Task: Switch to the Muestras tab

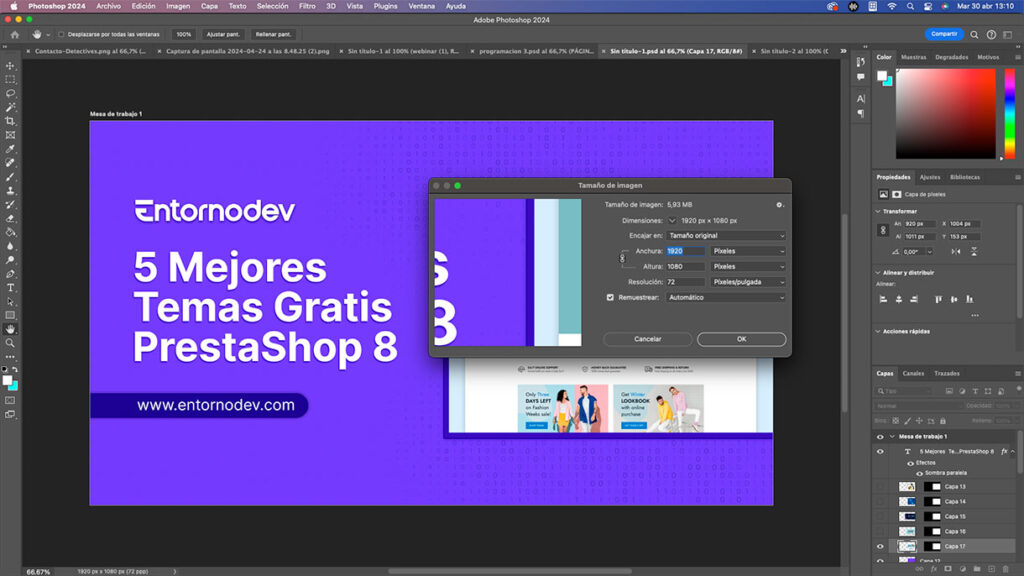Action: pos(914,57)
